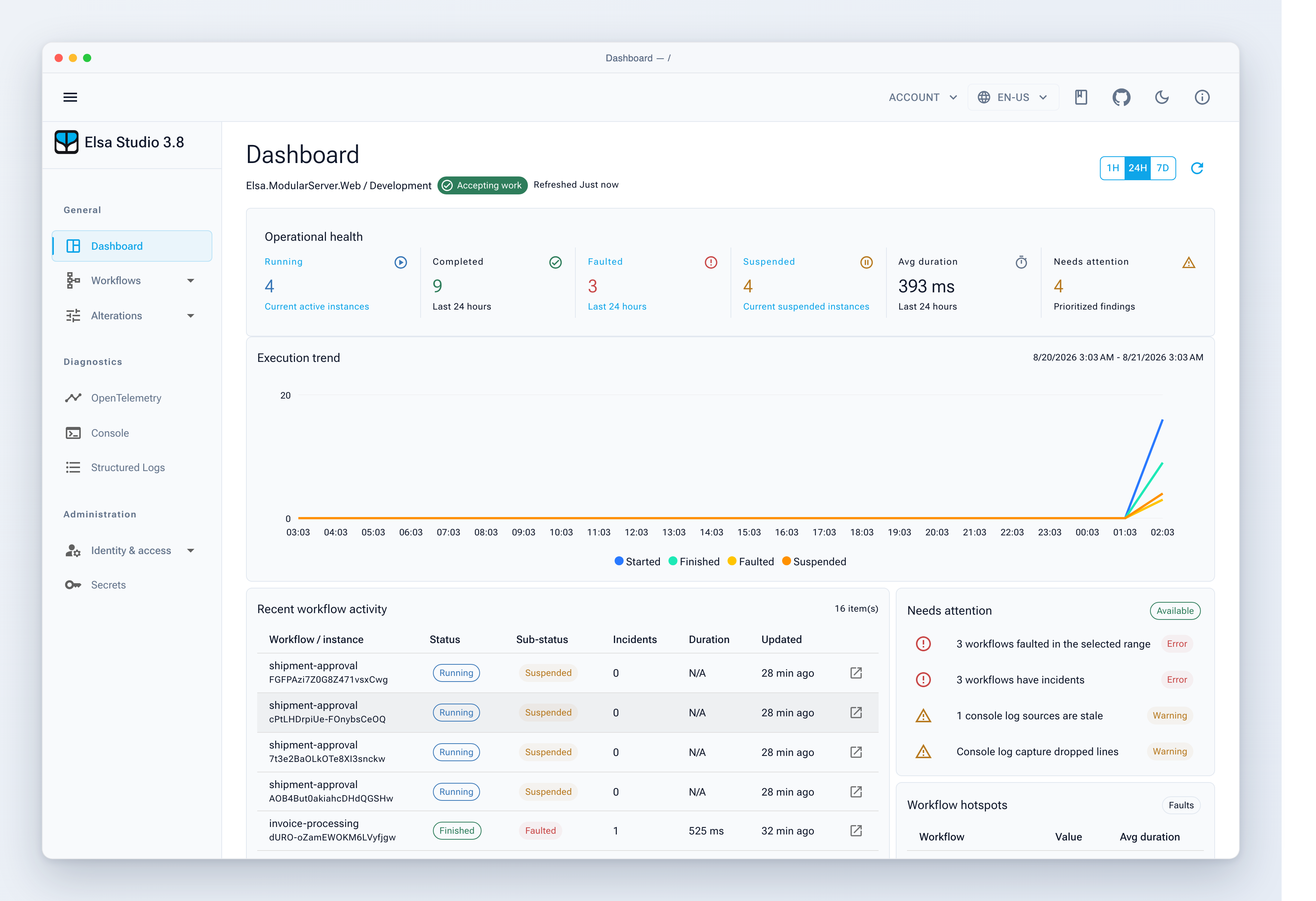The image size is (1316, 901).
Task: Click the Faulted alert icon
Action: point(711,262)
